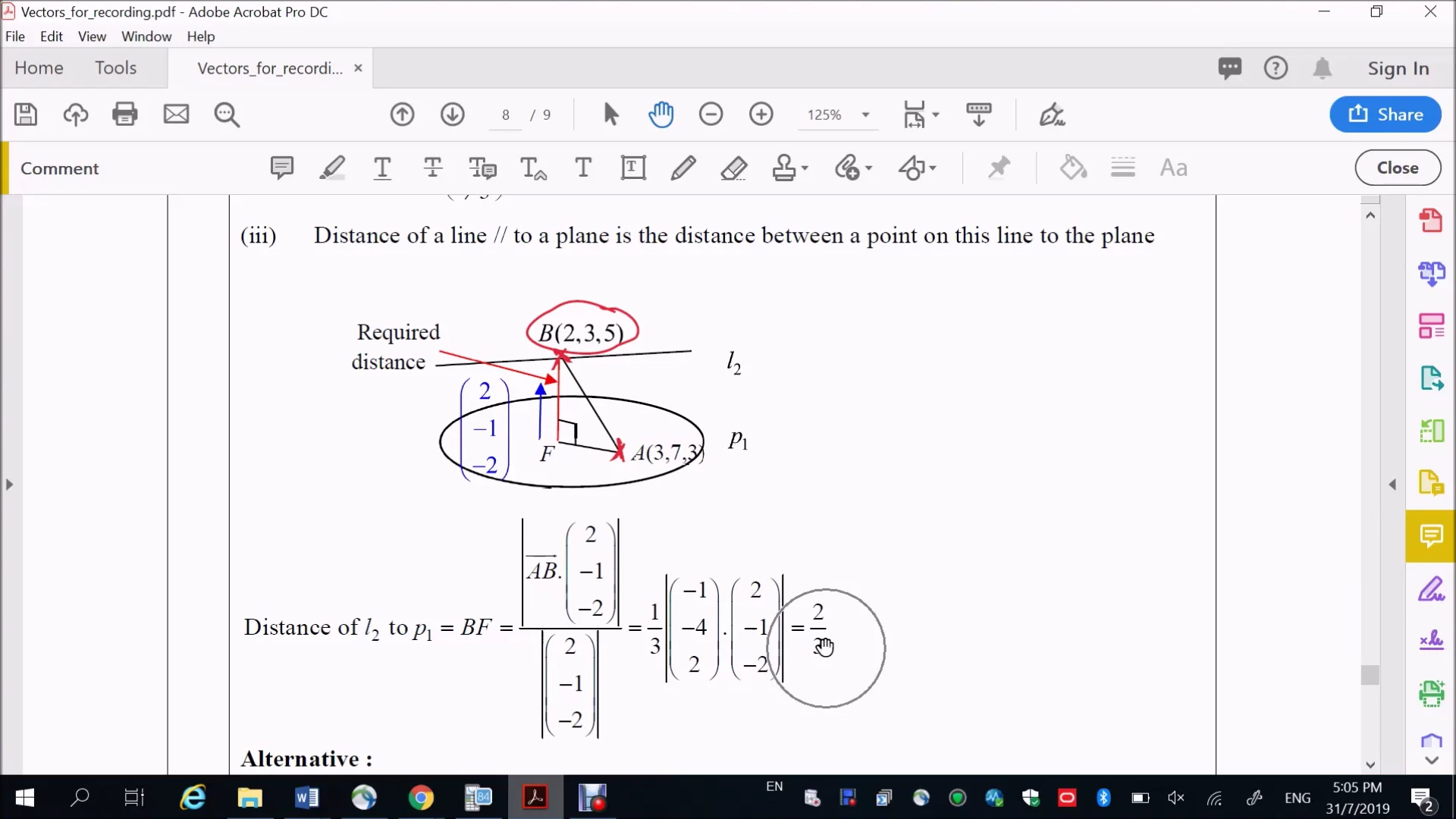Zoom in with plus button

(761, 115)
